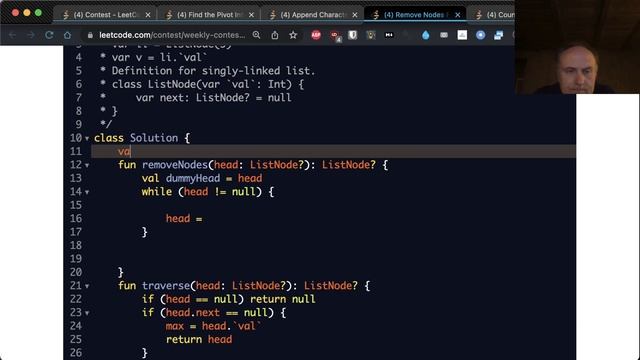The image size is (640, 360).
Task: Bookmark this page with the star
Action: [x=293, y=35]
